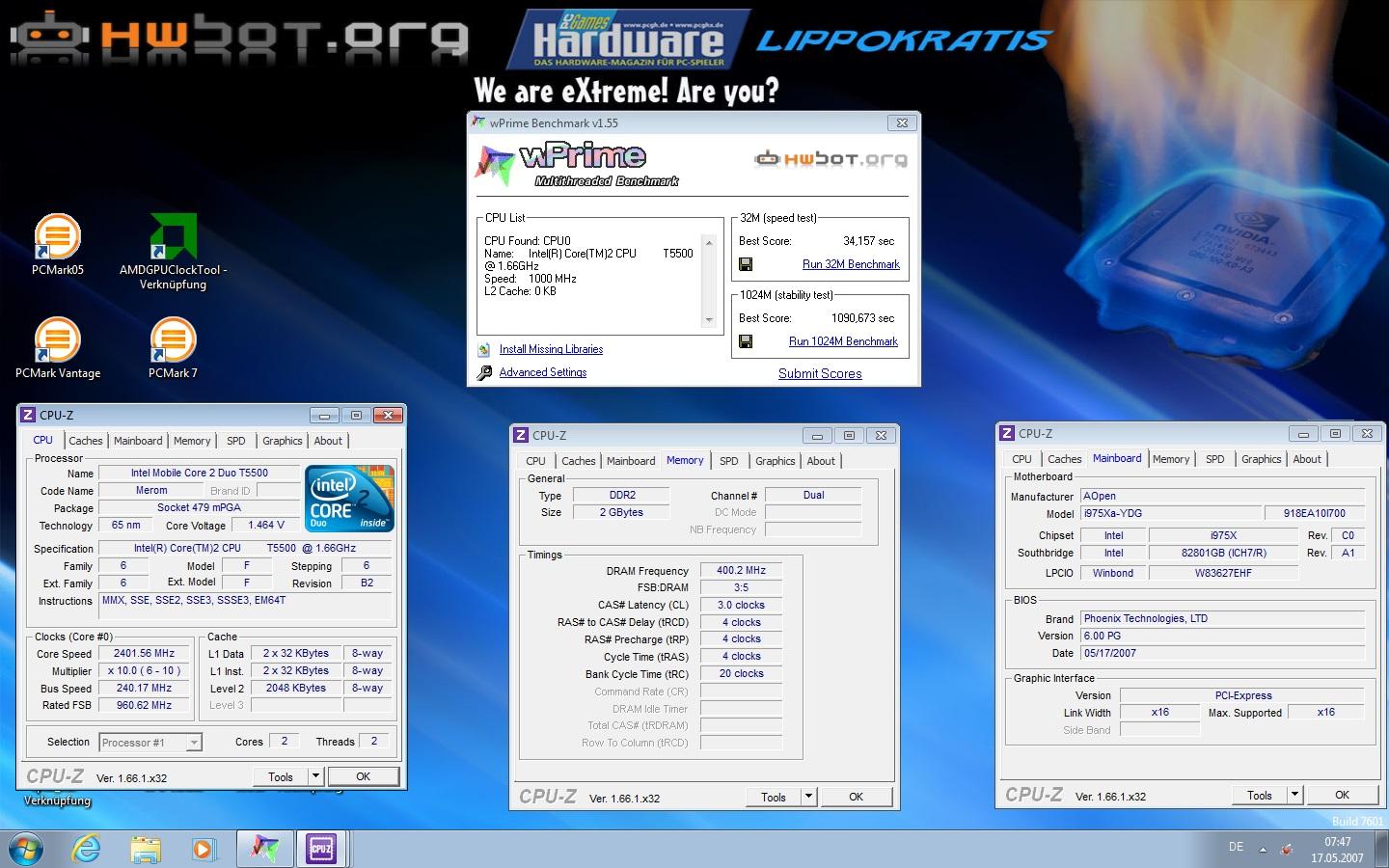Click OK in the CPU-Z CPU window
This screenshot has width=1389, height=868.
(x=363, y=776)
